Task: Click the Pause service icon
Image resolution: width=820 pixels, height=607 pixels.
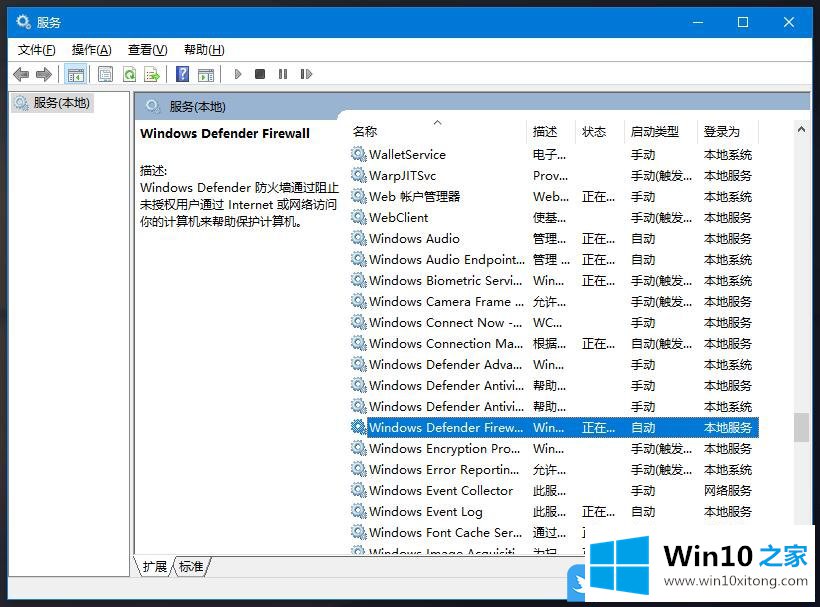Action: [283, 74]
